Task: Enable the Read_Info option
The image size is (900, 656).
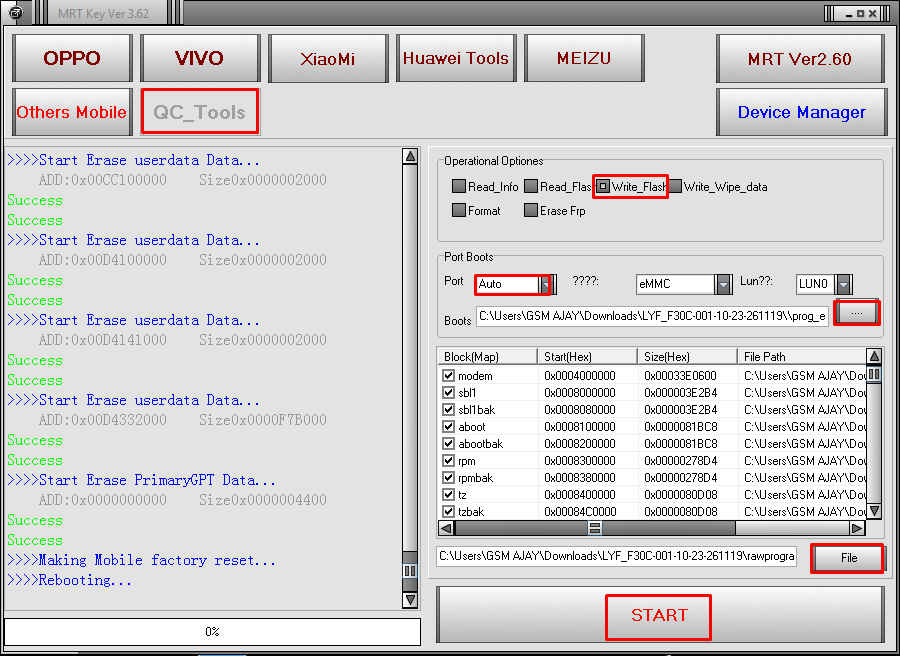Action: tap(459, 187)
